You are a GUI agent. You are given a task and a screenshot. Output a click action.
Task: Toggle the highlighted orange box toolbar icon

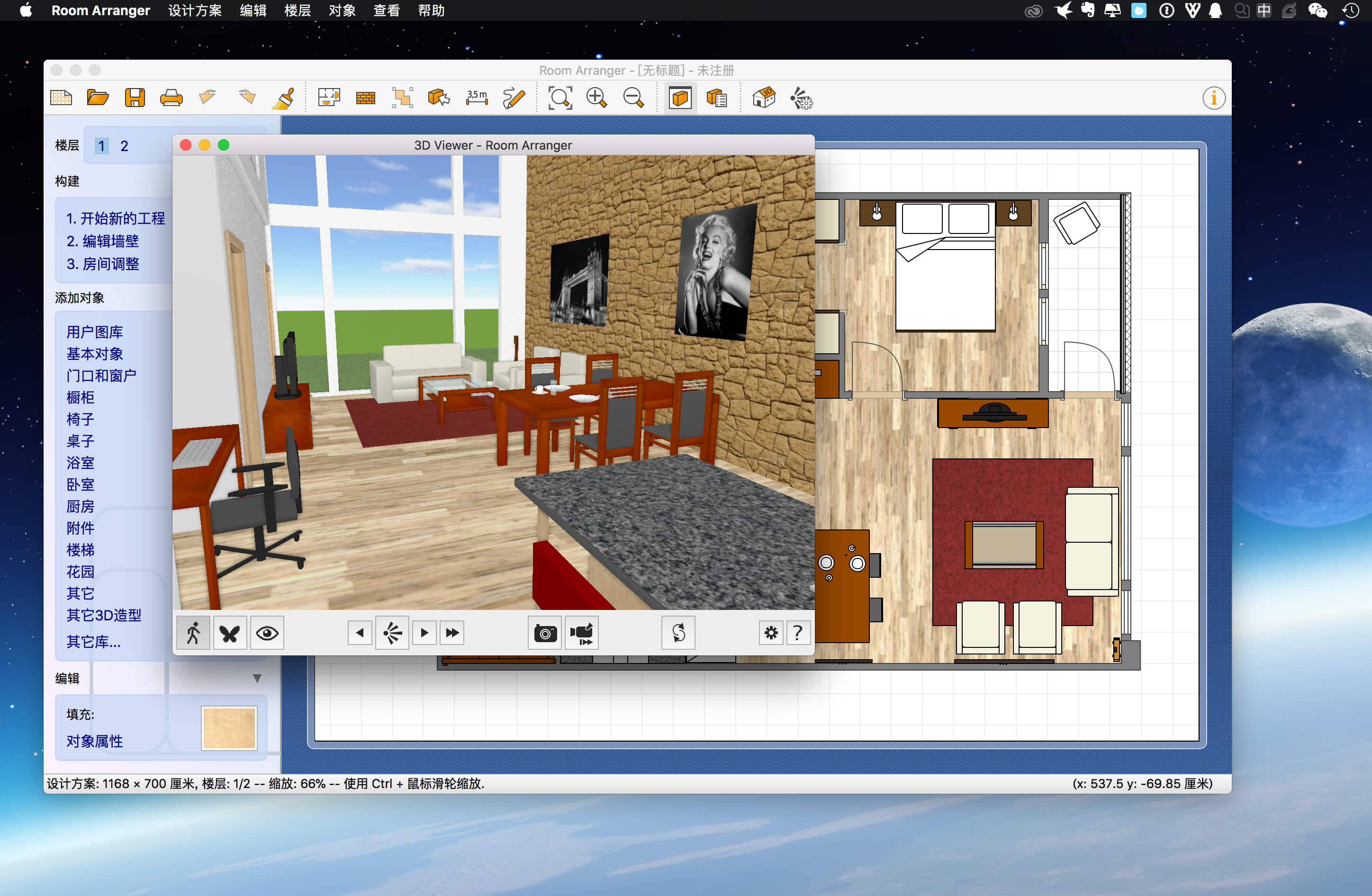coord(680,98)
